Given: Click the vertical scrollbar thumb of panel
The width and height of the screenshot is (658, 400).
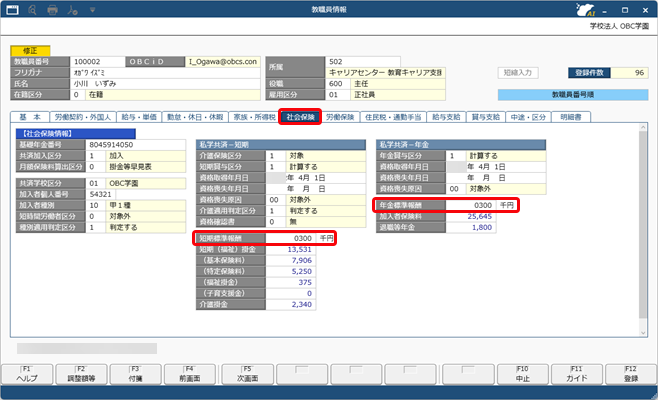Looking at the screenshot, I should [643, 225].
